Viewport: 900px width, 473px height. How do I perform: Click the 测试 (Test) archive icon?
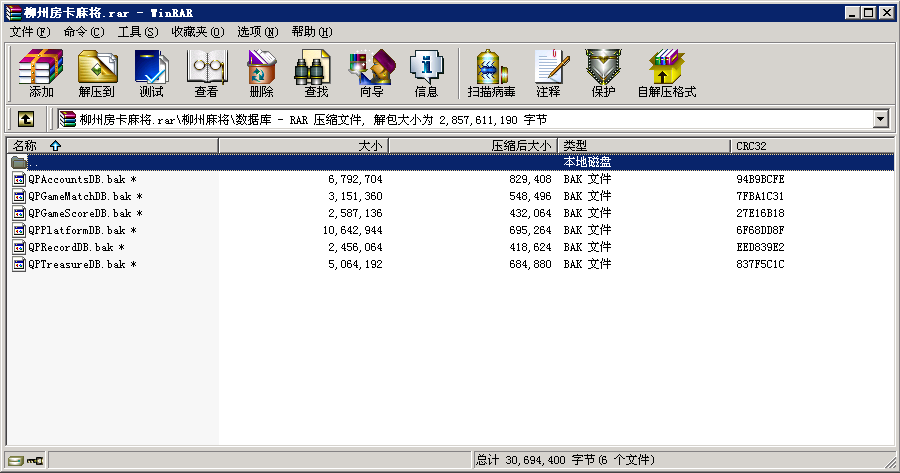tap(151, 74)
